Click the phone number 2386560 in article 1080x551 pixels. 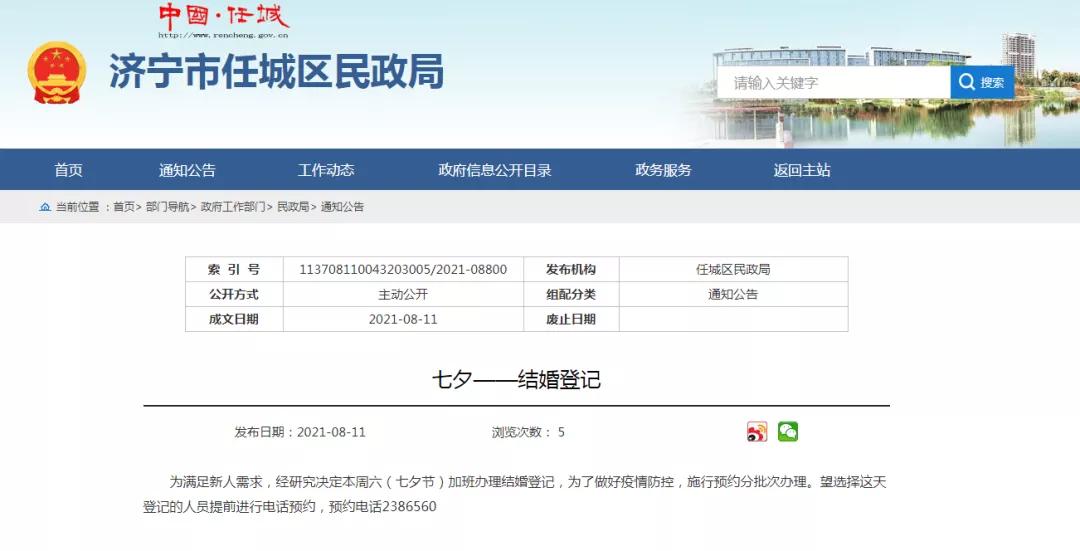coord(409,506)
